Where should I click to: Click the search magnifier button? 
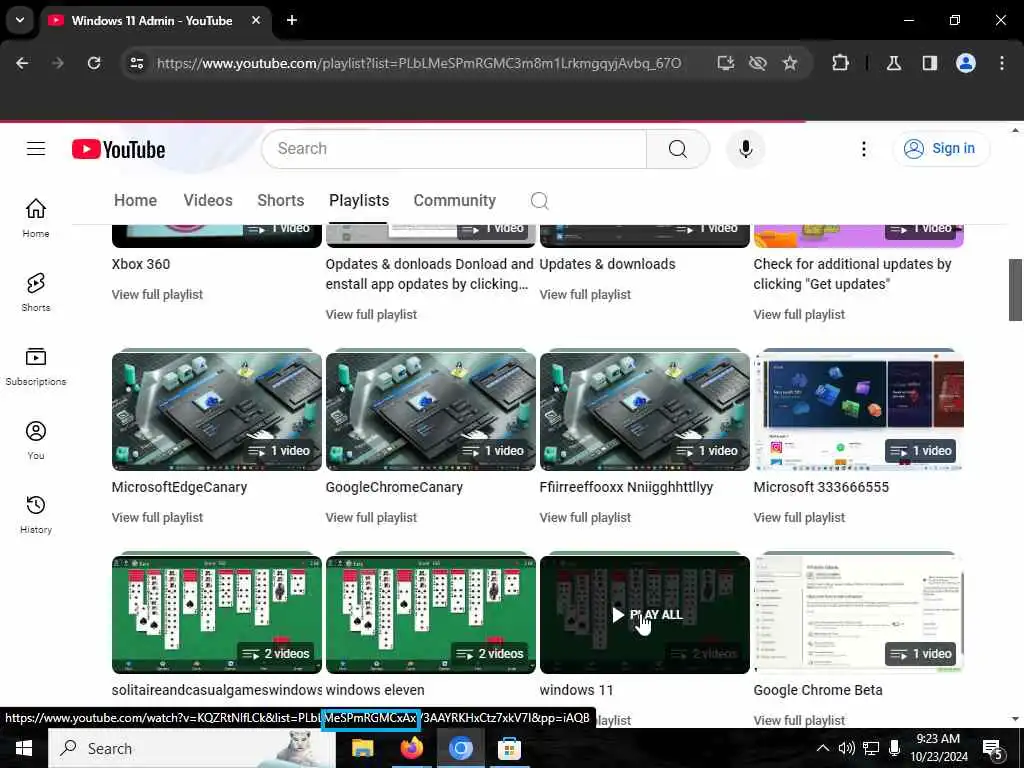[x=677, y=149]
